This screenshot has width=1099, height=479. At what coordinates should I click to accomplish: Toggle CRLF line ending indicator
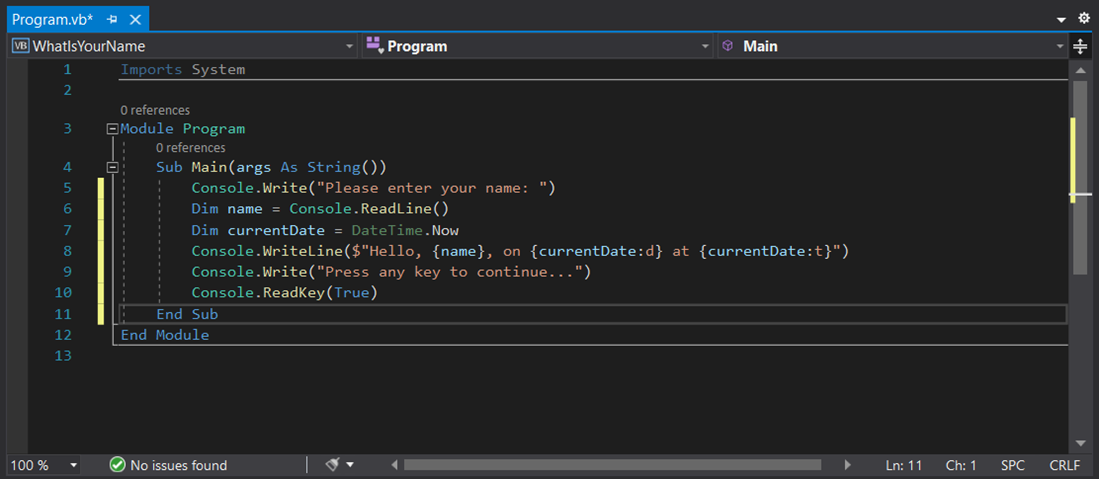coord(1064,465)
